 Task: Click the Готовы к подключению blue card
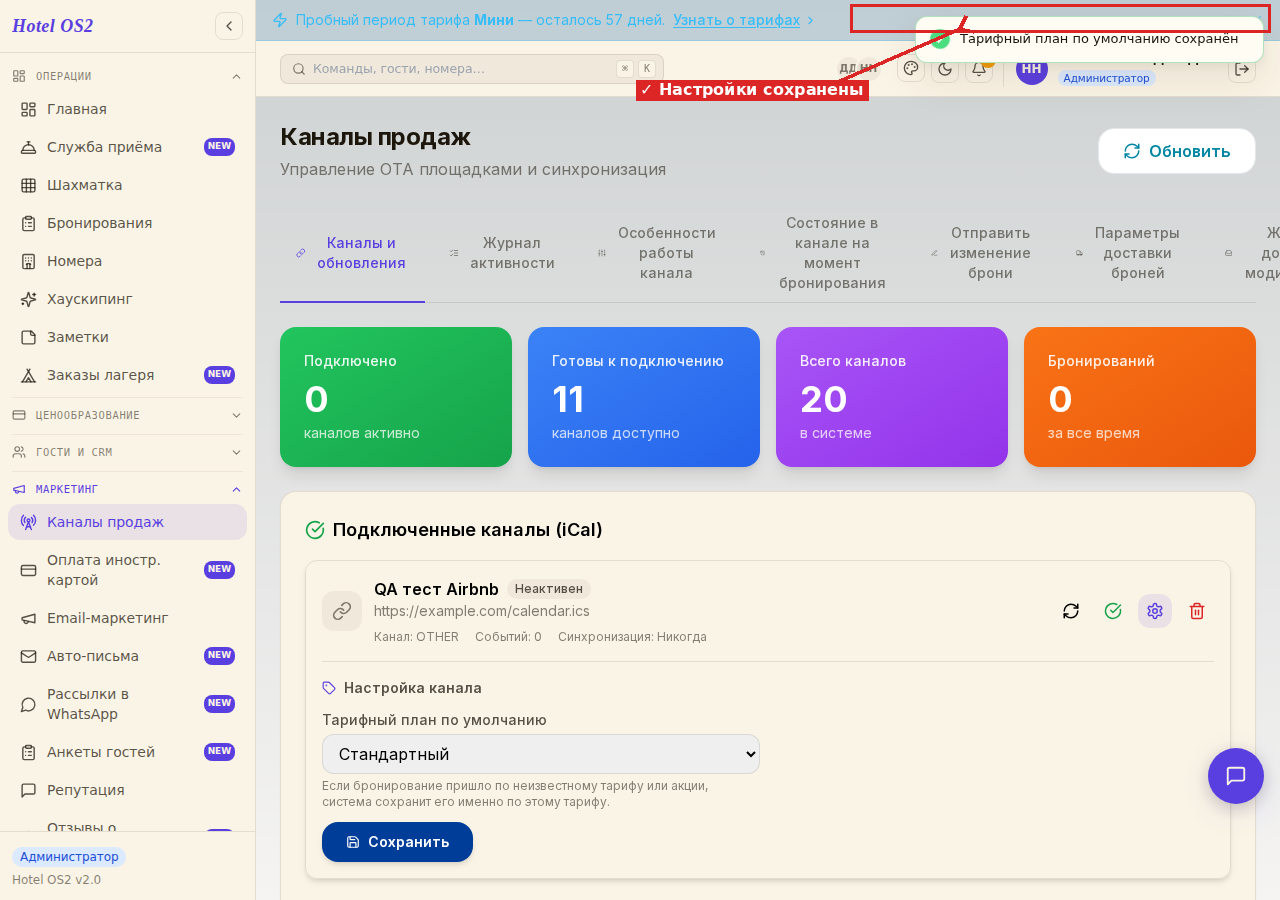click(644, 397)
